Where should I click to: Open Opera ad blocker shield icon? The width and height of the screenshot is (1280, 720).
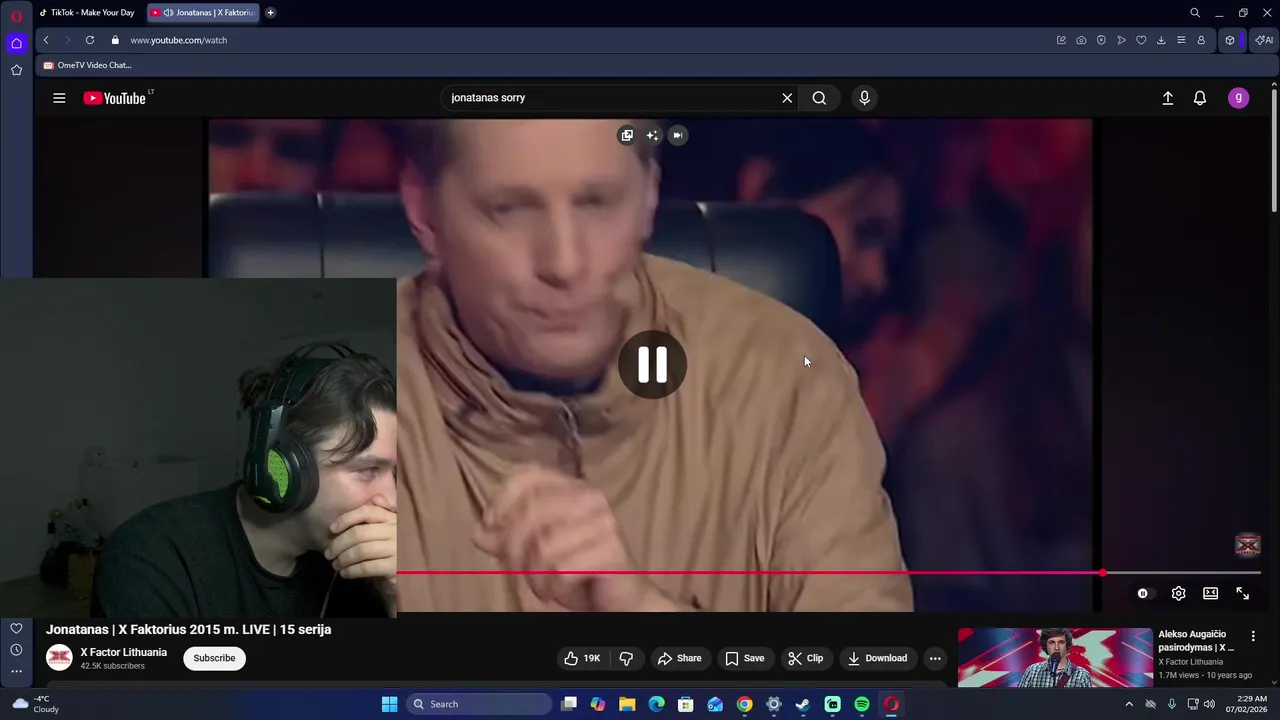coord(1101,40)
